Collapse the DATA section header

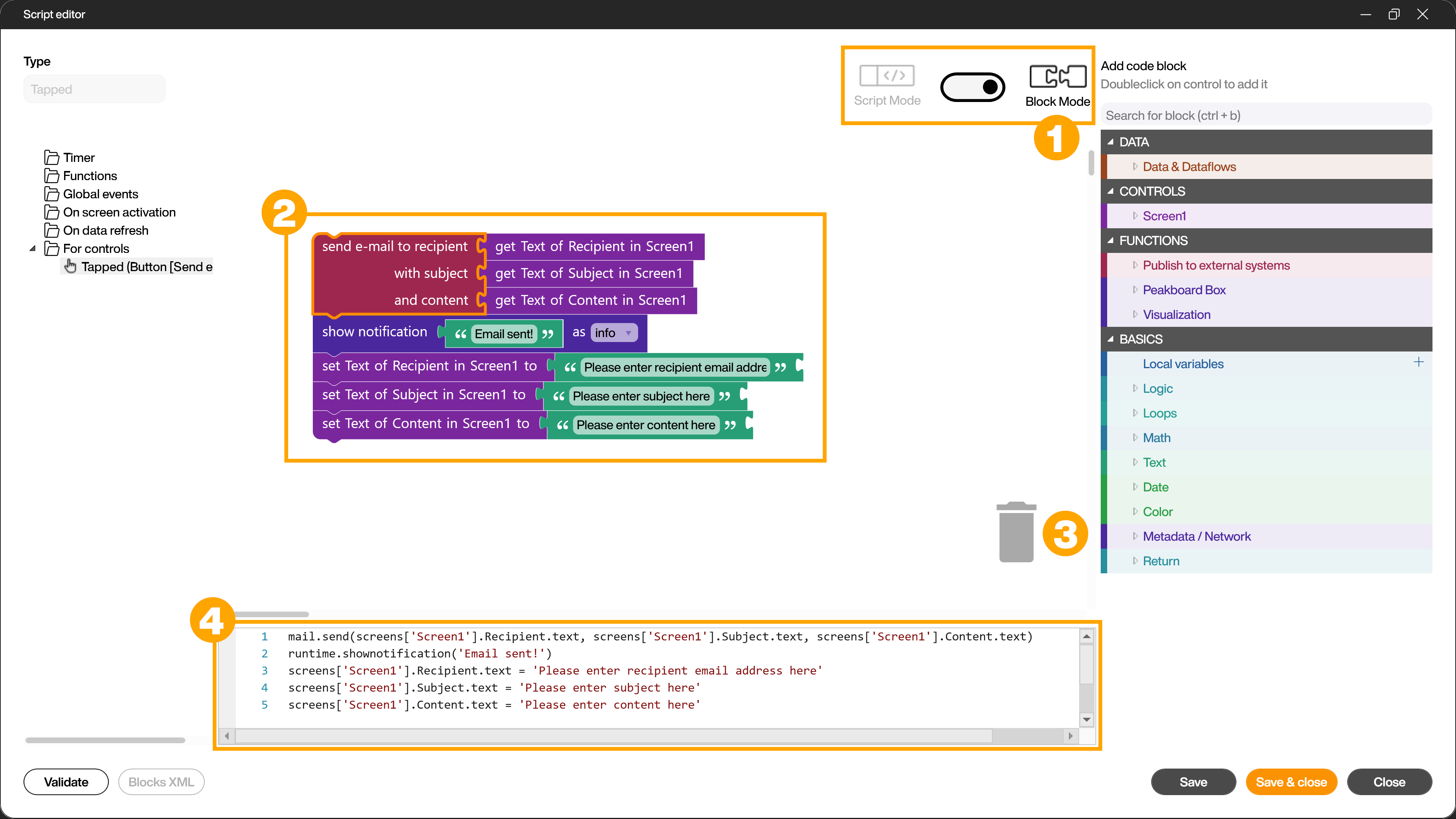[1266, 142]
